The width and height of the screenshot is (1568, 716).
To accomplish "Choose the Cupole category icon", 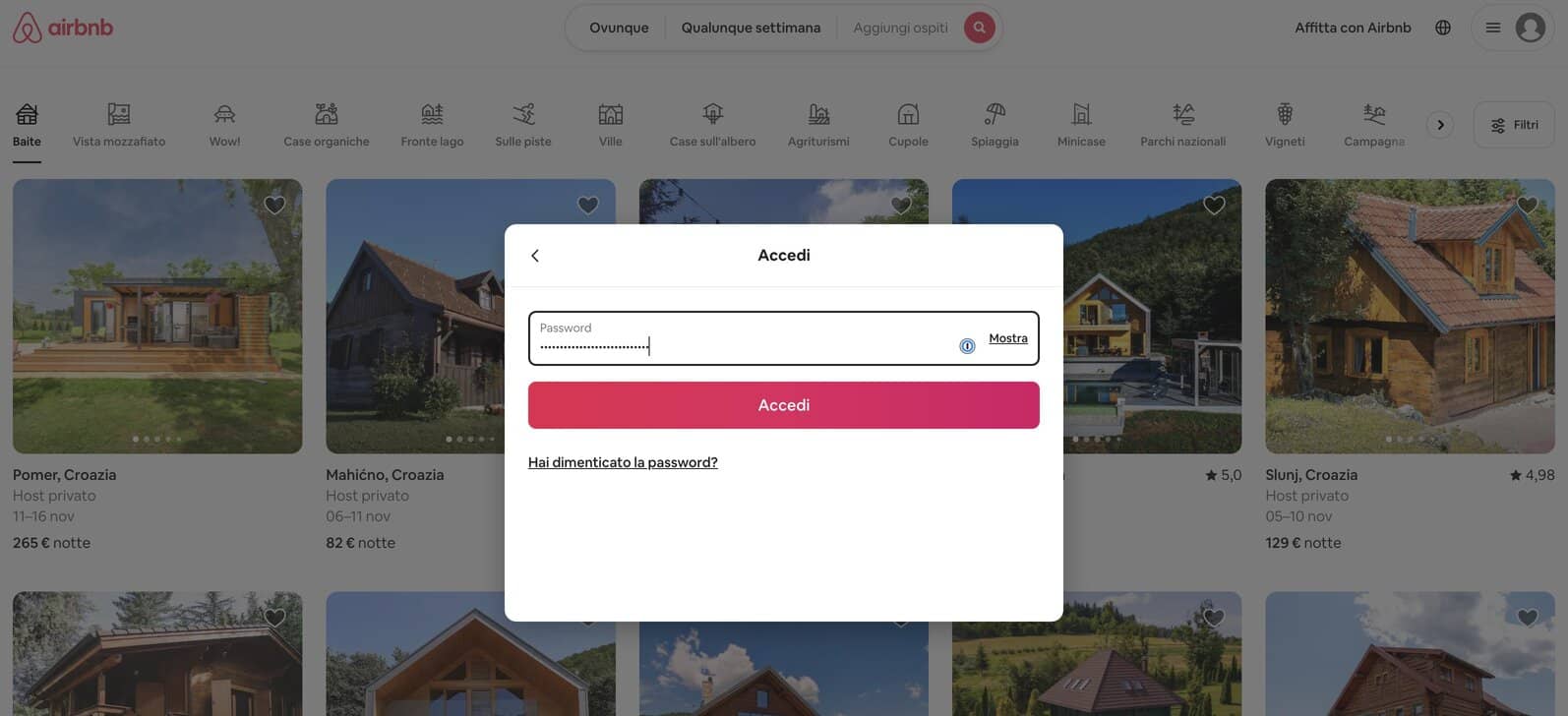I will pos(908,114).
